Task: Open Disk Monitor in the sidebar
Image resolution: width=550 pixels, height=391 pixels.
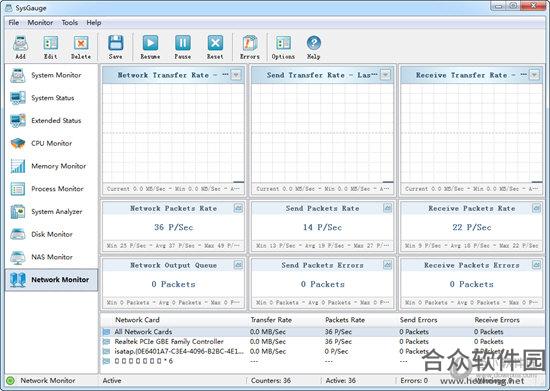Action: point(51,234)
